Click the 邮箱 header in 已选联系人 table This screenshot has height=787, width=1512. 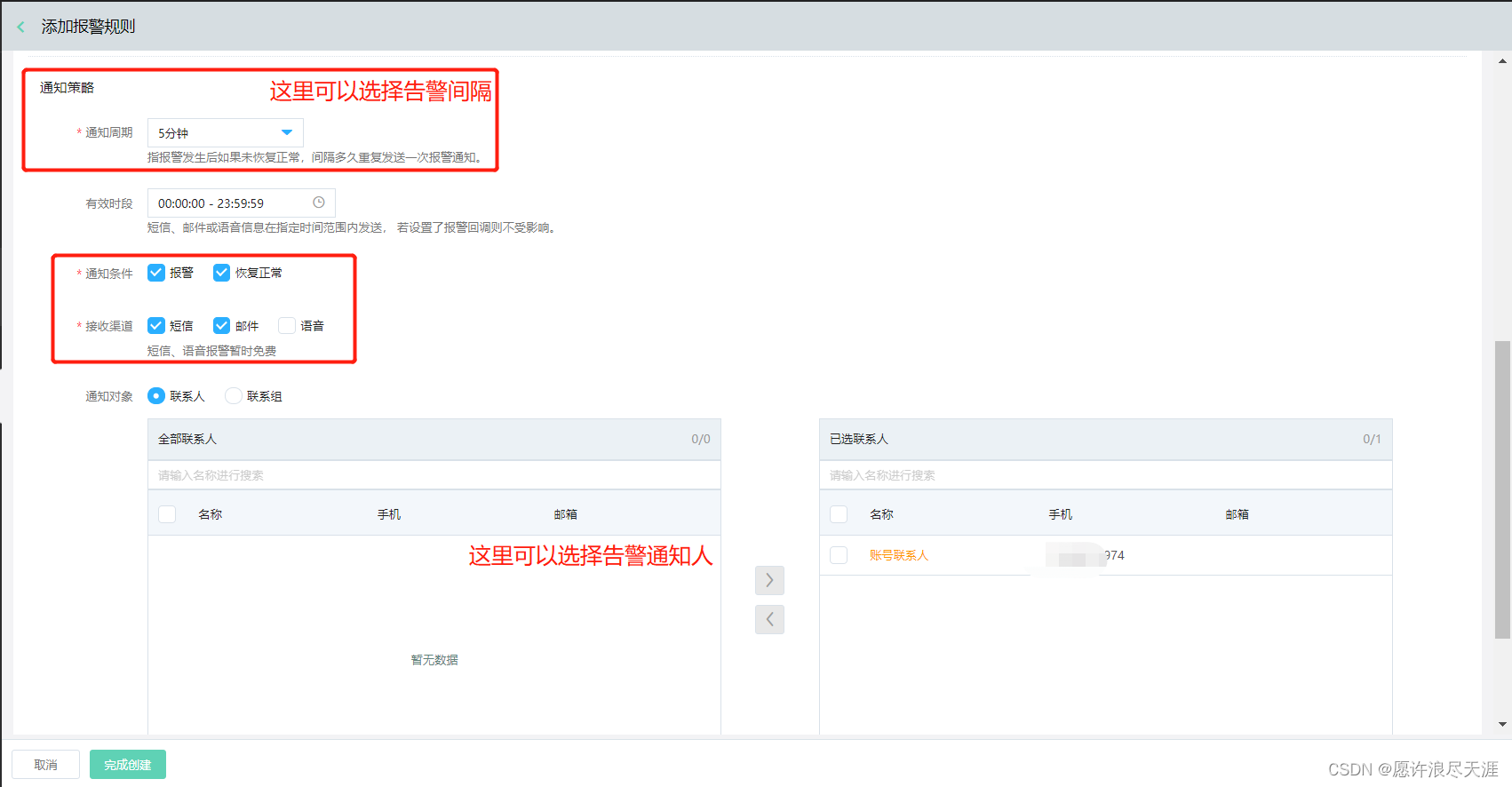(x=1237, y=514)
